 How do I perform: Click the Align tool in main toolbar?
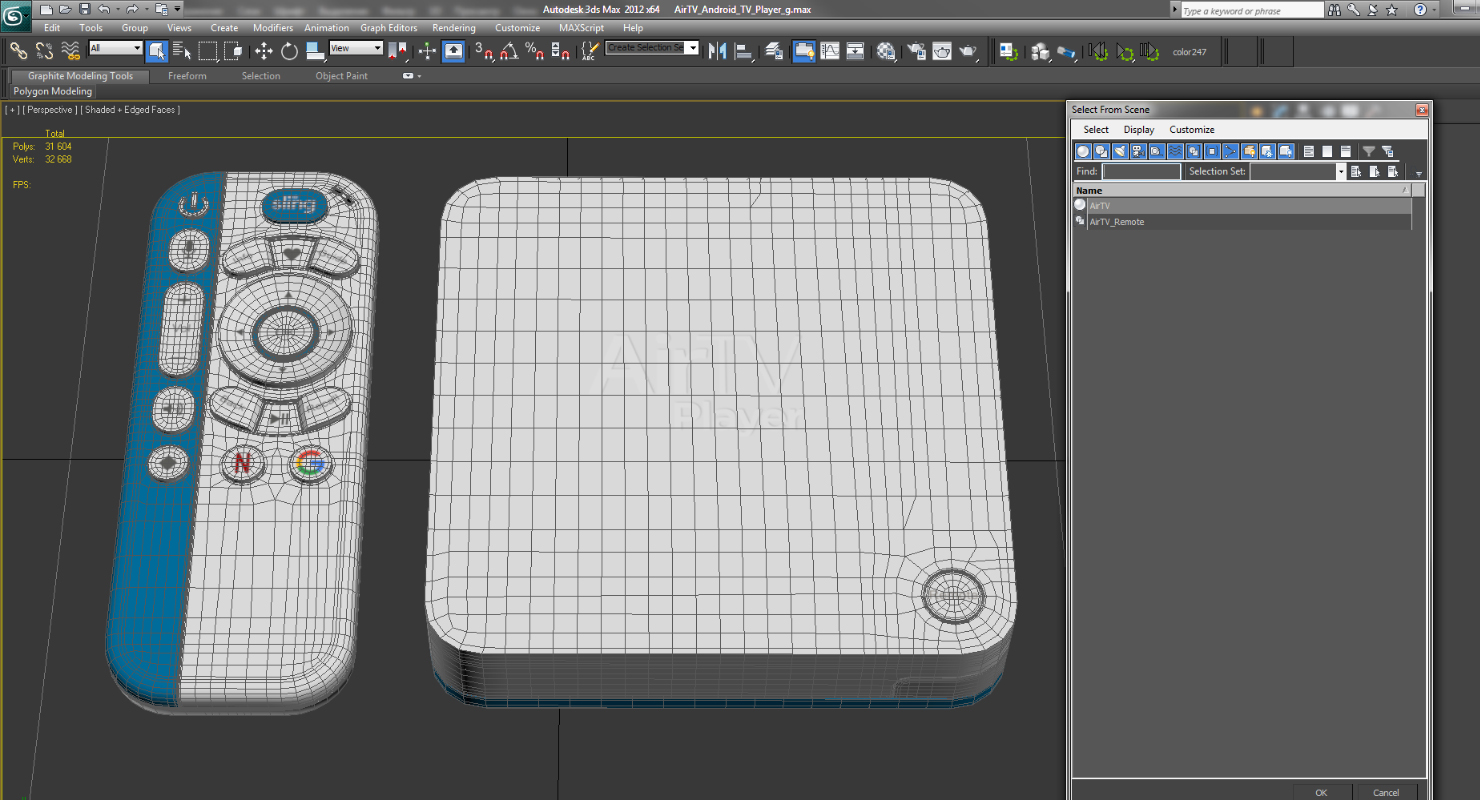(743, 51)
